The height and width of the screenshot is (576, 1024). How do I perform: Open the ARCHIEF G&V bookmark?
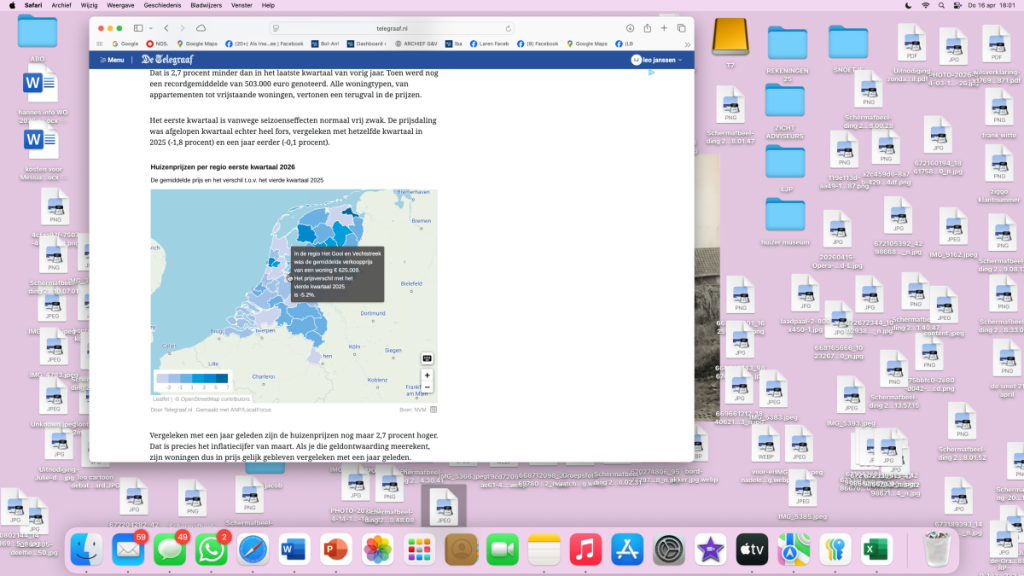point(418,44)
